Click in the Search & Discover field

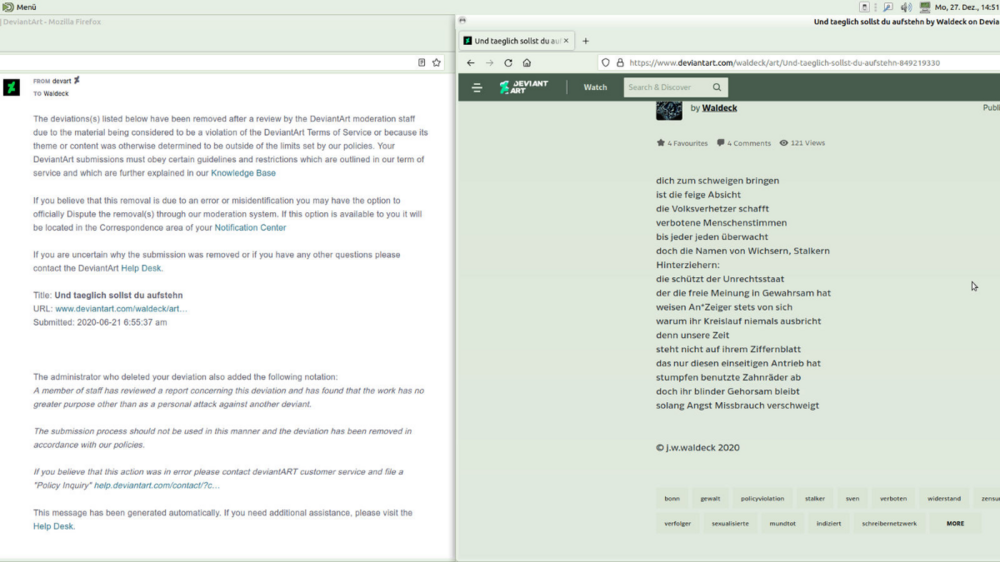665,87
